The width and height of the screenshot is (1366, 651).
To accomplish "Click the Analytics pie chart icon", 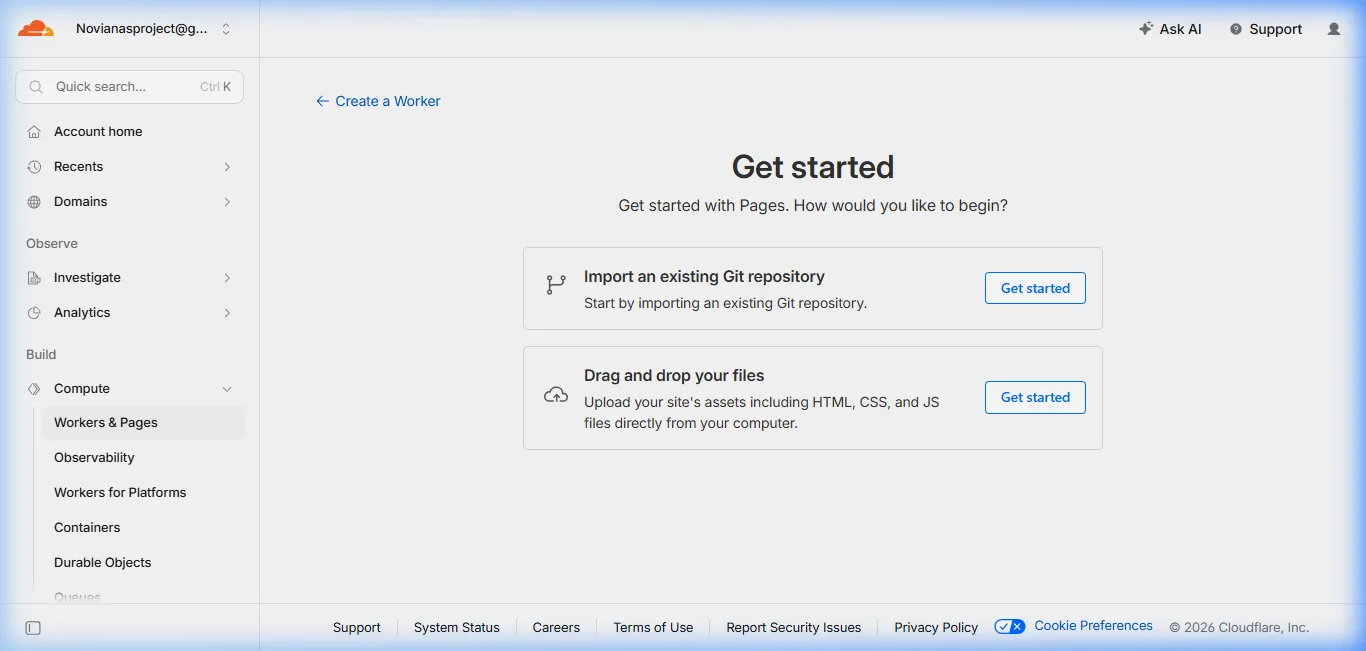I will pos(34,313).
